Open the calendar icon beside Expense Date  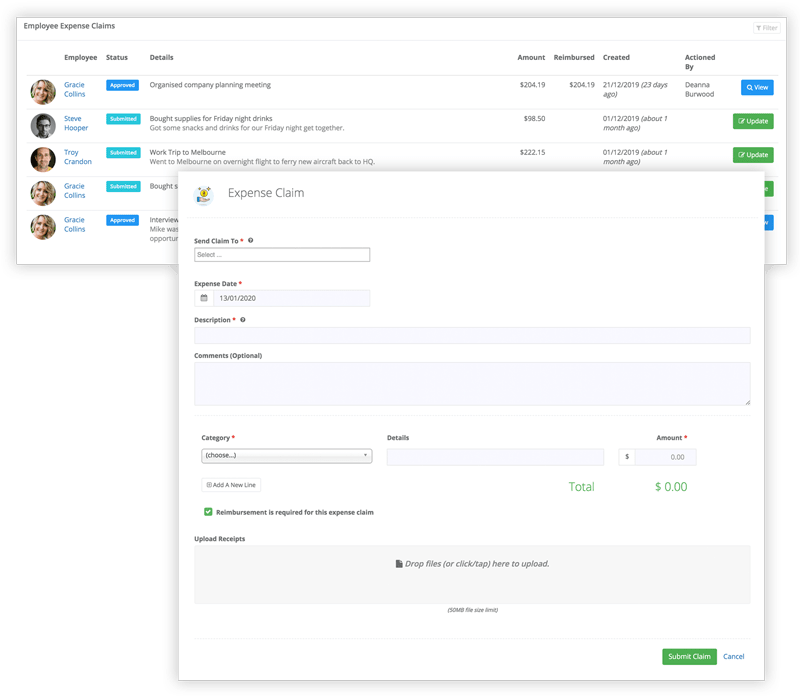click(x=204, y=297)
